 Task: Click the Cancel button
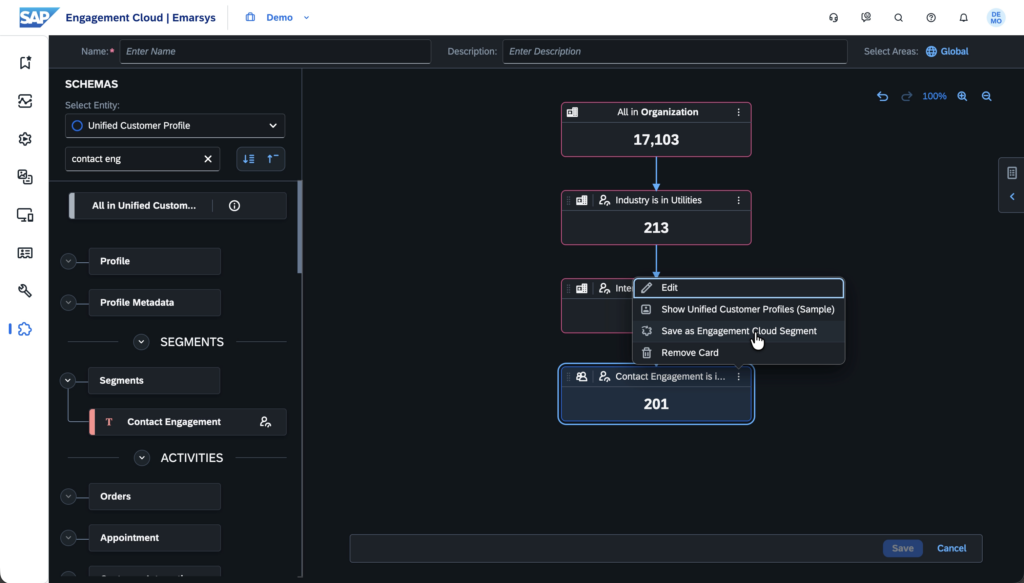tap(952, 548)
